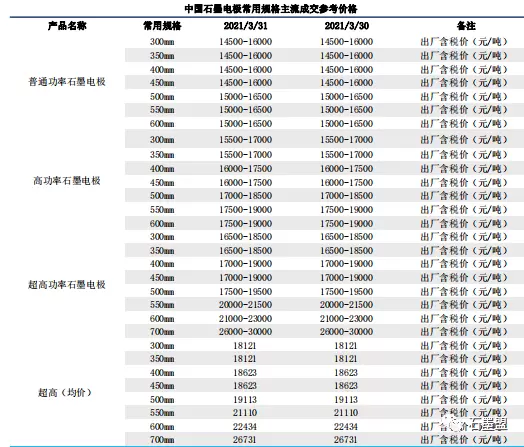Click the 500mm spec beside 19113
The image size is (524, 447).
(x=162, y=400)
